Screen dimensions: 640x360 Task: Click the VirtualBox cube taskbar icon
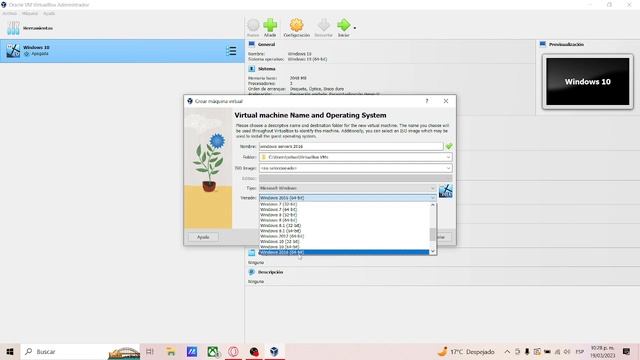click(274, 351)
